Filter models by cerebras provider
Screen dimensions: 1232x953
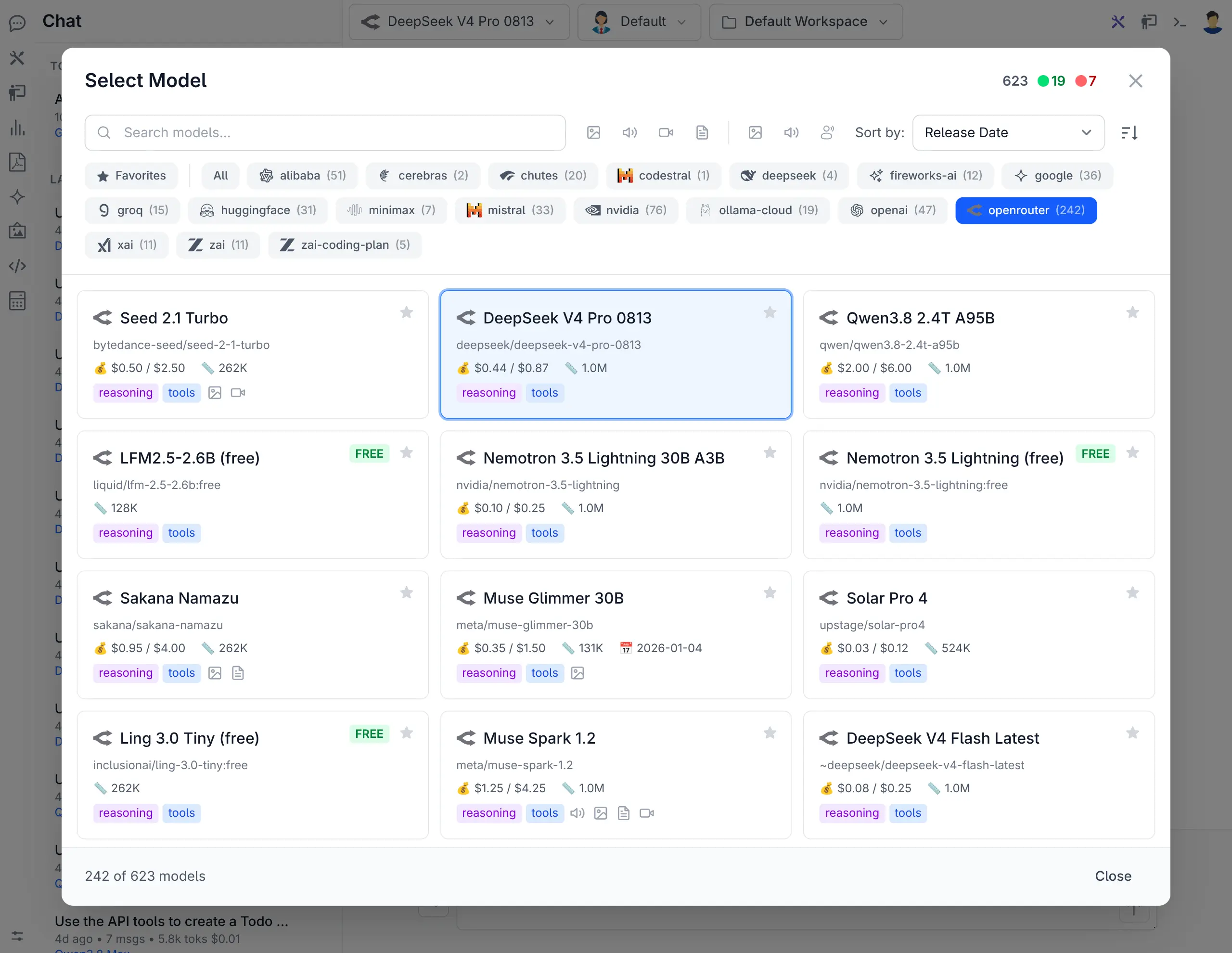click(x=423, y=176)
